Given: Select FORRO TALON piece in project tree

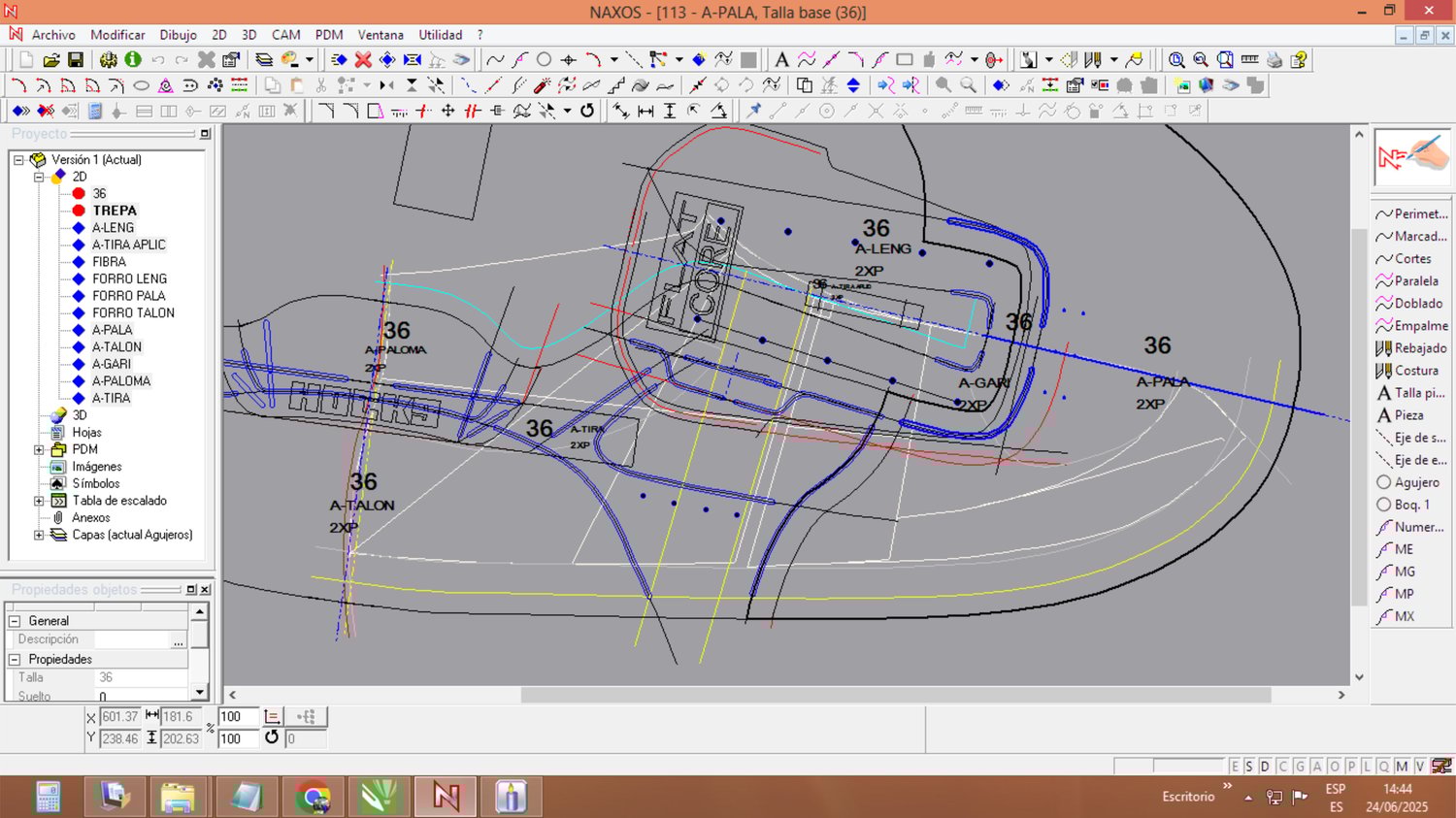Looking at the screenshot, I should pyautogui.click(x=133, y=313).
